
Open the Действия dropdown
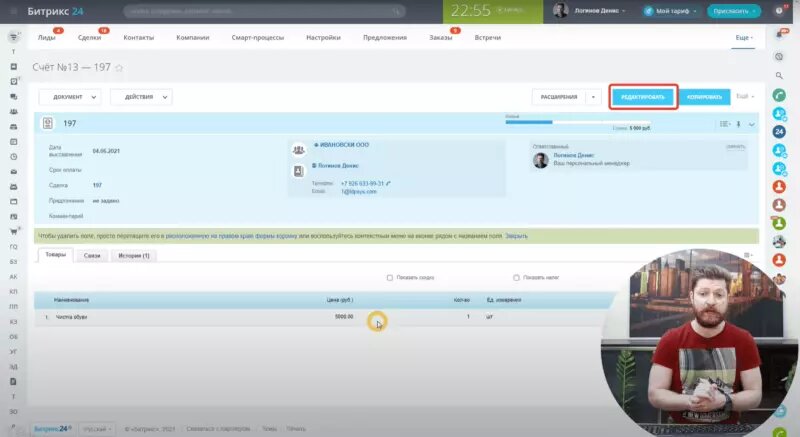(x=141, y=97)
